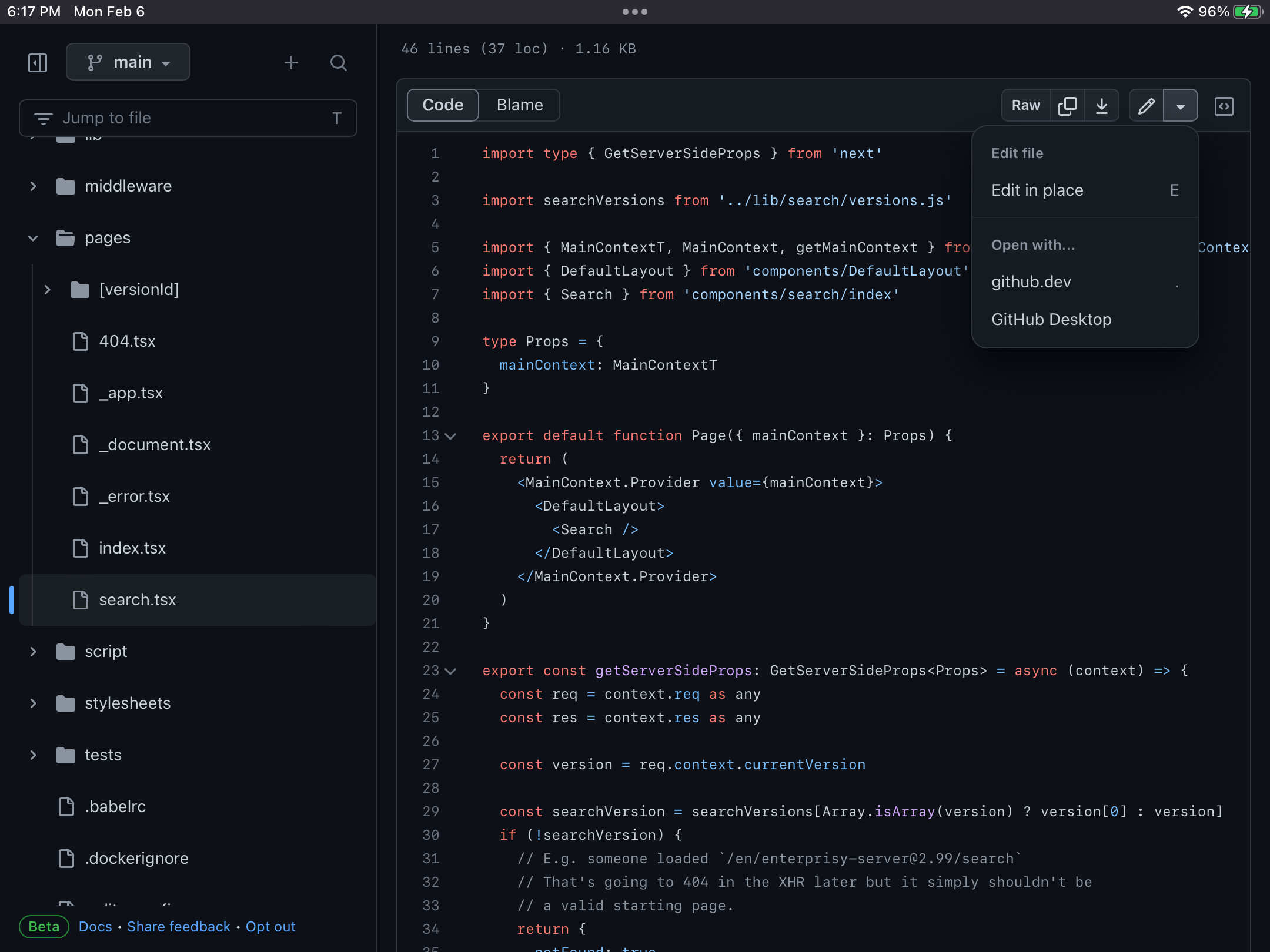1270x952 pixels.
Task: Collapse the file tree side panel
Action: click(x=38, y=62)
